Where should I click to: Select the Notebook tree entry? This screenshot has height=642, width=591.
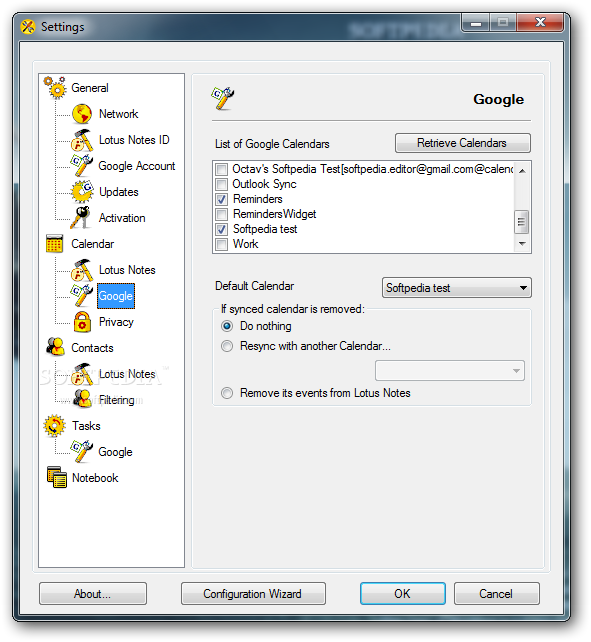[x=95, y=478]
